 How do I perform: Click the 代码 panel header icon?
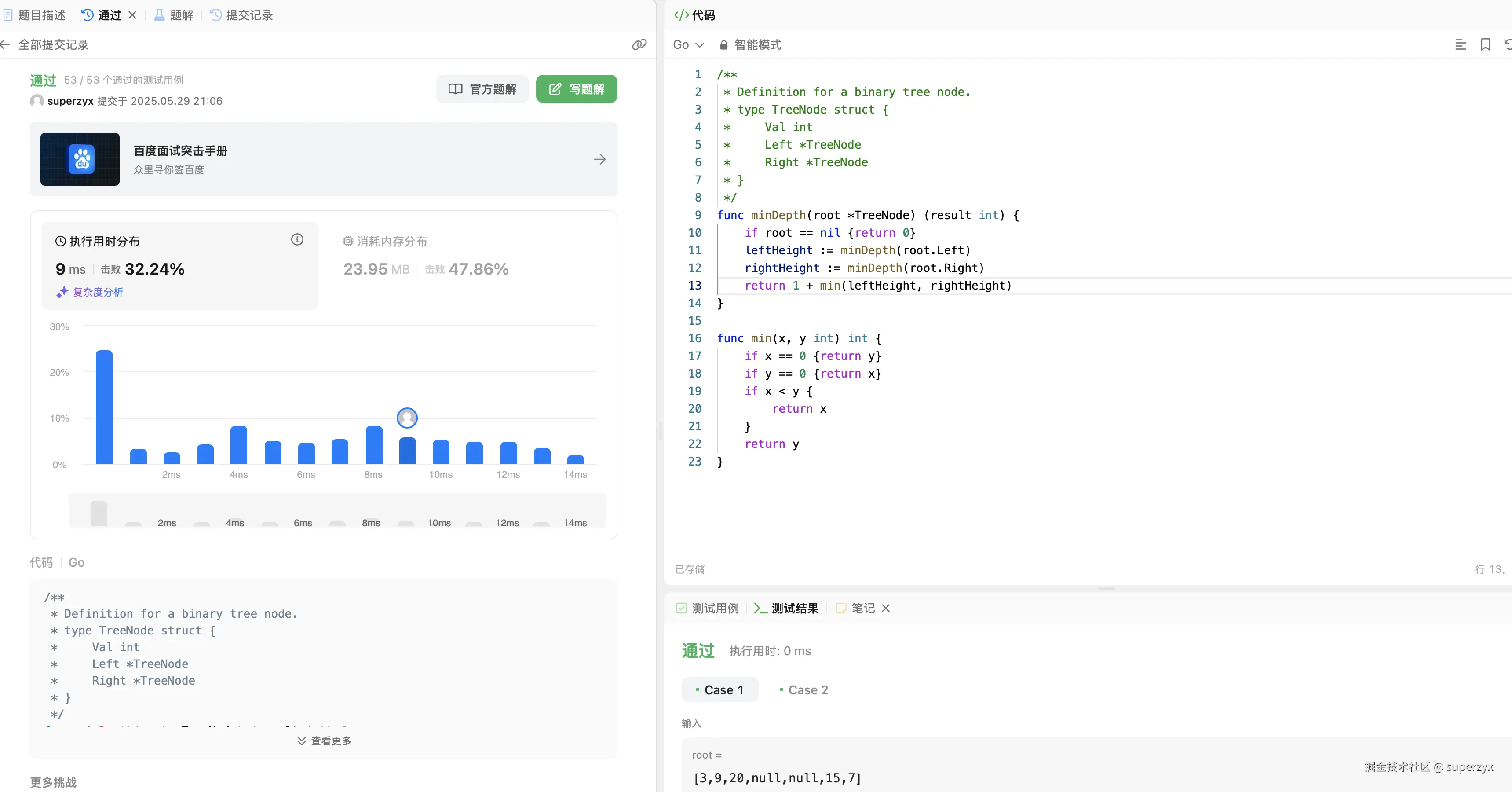click(x=682, y=15)
